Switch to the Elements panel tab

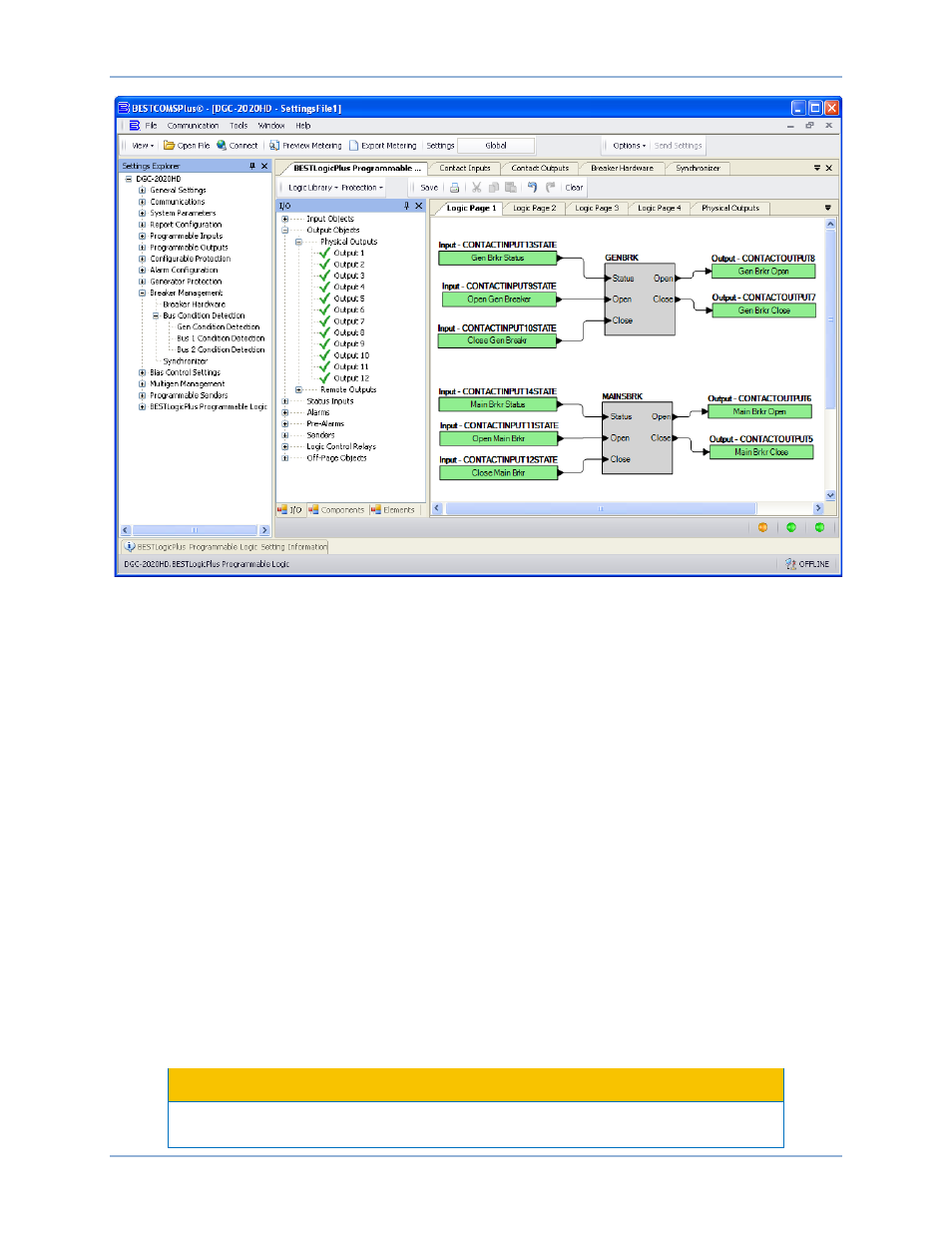click(x=393, y=510)
